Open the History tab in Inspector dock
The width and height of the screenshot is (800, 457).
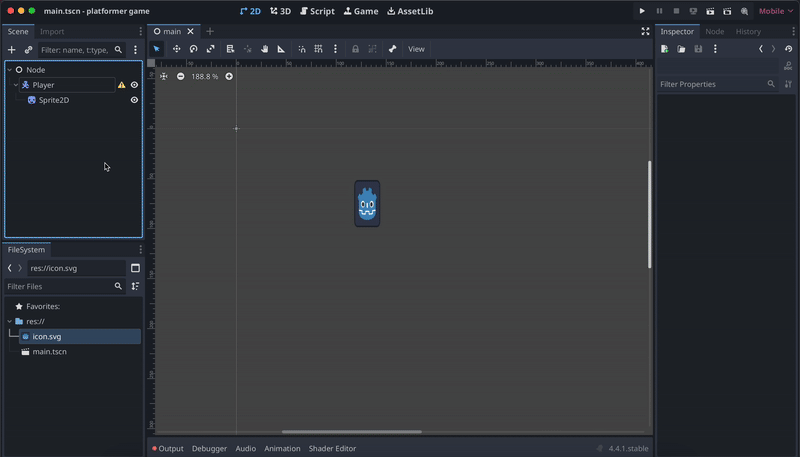point(748,32)
